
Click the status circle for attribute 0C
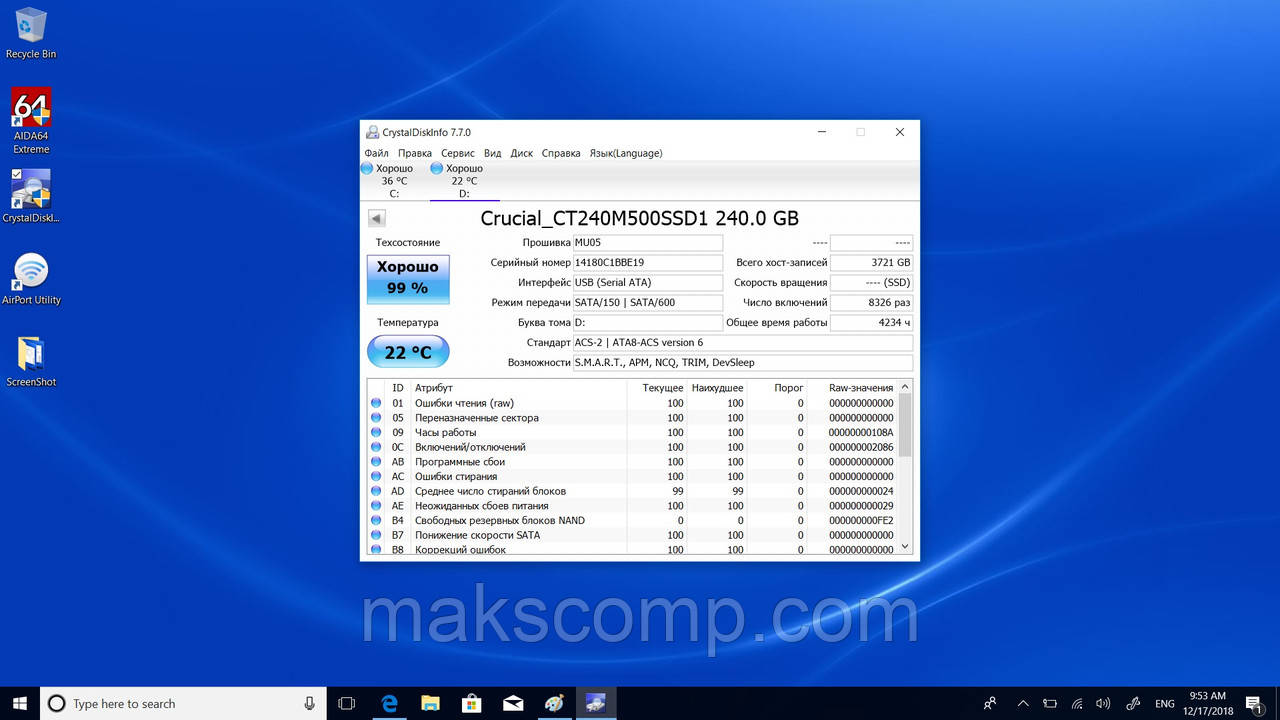point(376,447)
